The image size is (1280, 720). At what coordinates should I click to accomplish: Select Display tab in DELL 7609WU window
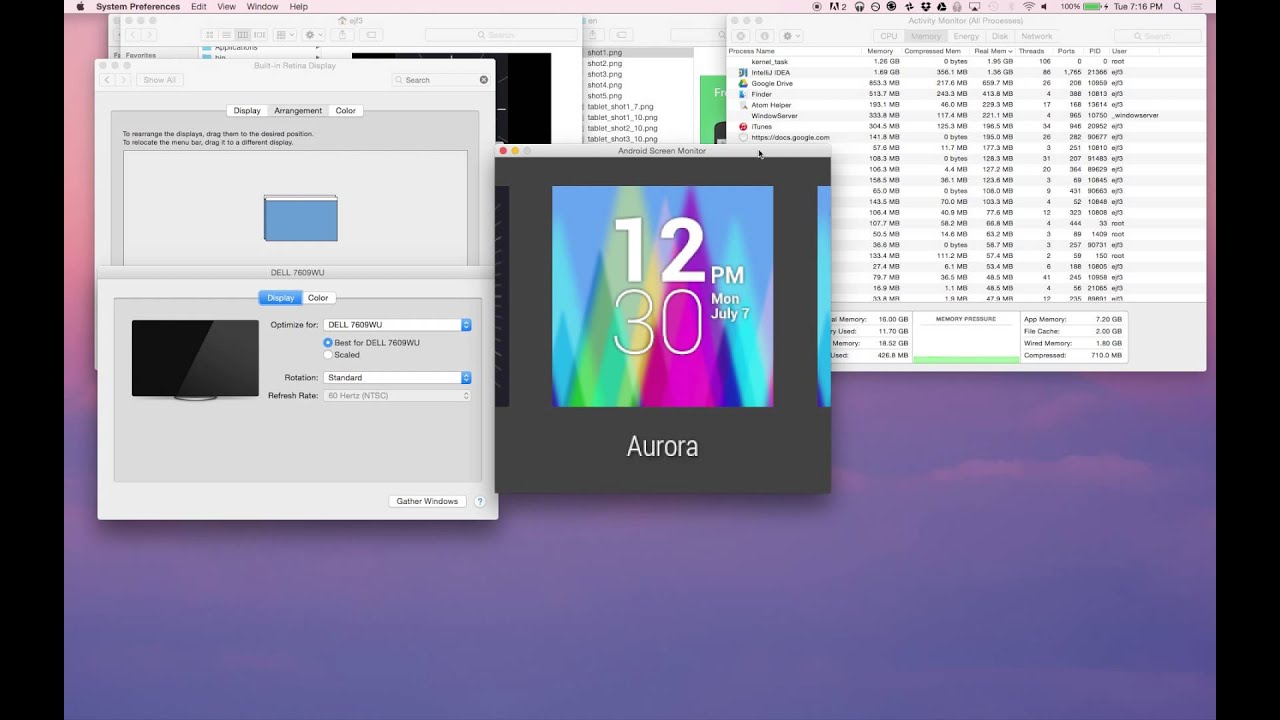point(281,298)
